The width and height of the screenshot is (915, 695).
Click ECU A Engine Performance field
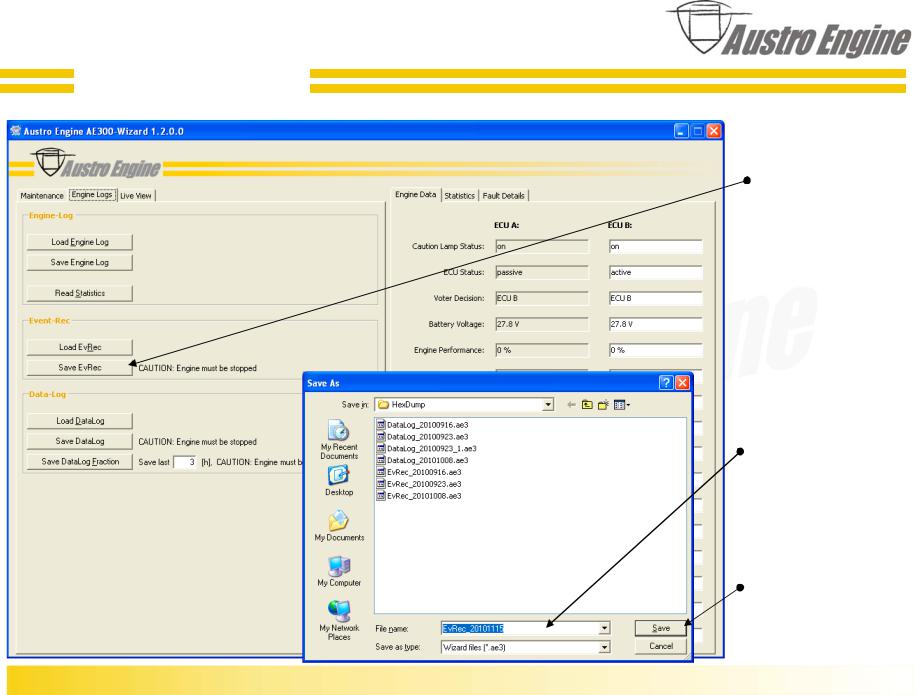(x=542, y=350)
